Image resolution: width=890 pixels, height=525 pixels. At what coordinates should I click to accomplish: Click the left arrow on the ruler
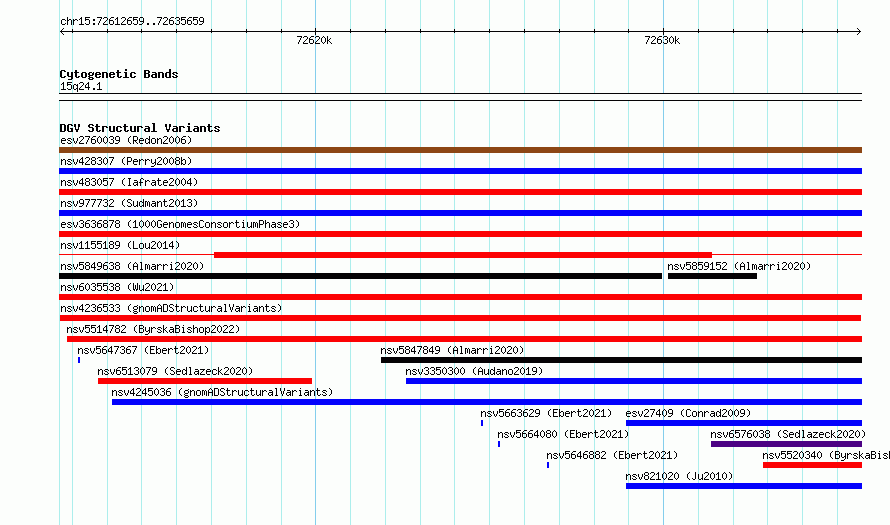coord(62,31)
